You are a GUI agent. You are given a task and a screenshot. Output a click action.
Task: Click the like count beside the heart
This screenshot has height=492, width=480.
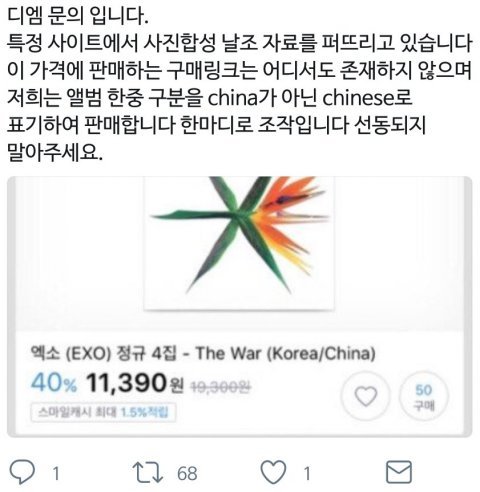point(307,473)
